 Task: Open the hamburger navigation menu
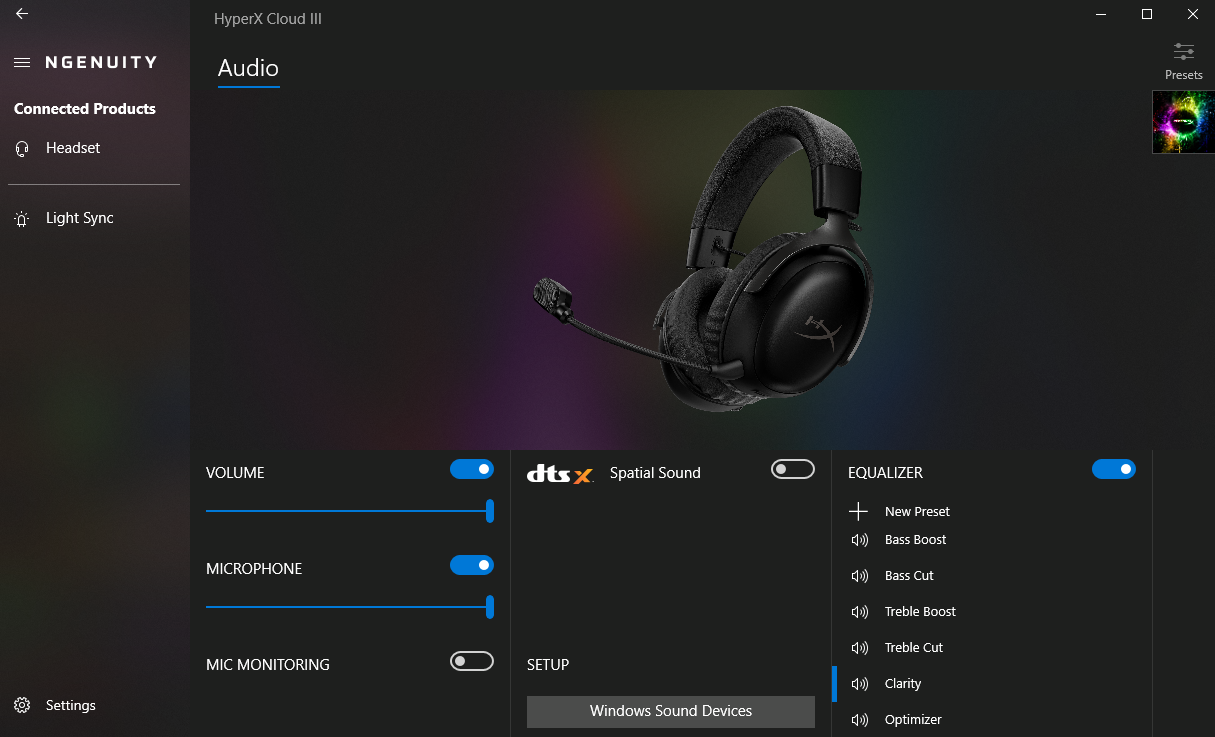click(x=22, y=62)
